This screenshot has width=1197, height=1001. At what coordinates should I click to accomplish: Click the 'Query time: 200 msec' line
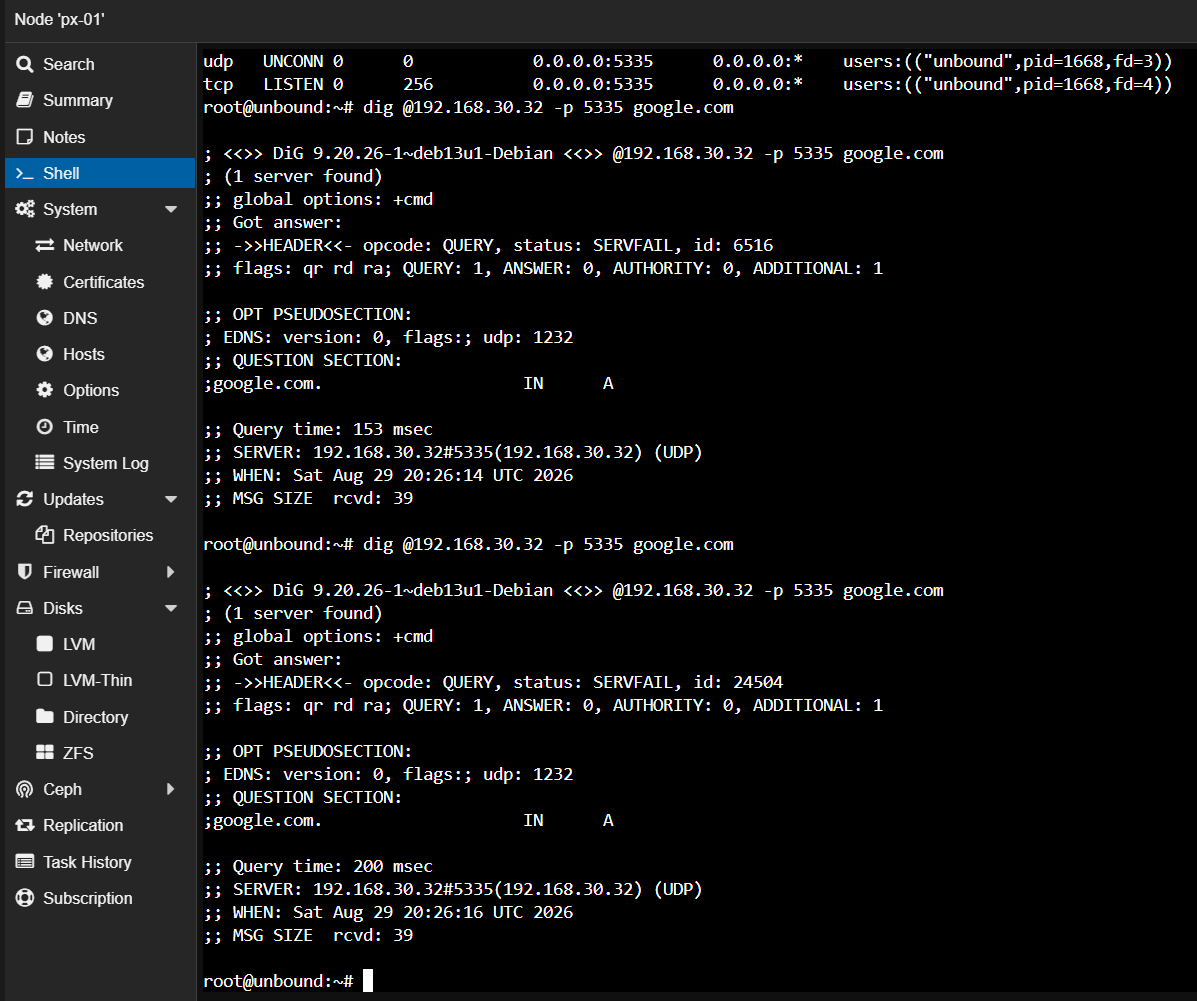click(x=318, y=866)
